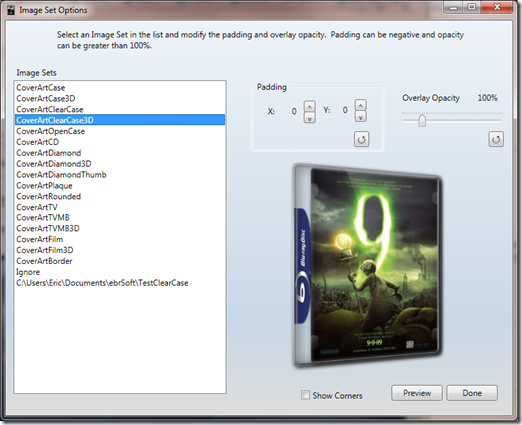This screenshot has height=425, width=522.
Task: Close the Image Set Options dialog
Action: tap(497, 7)
